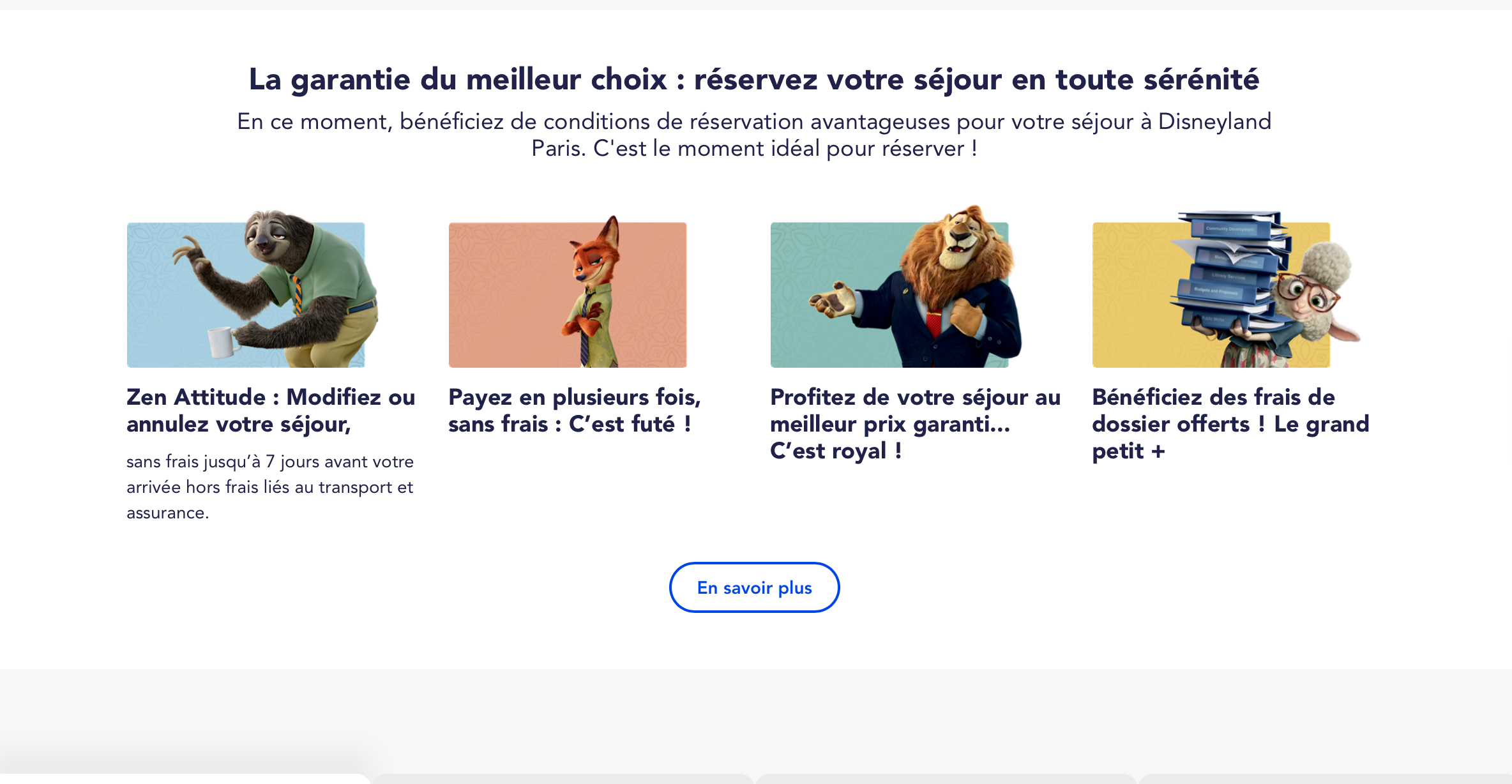Click the sloth image on blue card
This screenshot has width=1512, height=784.
pos(252,289)
